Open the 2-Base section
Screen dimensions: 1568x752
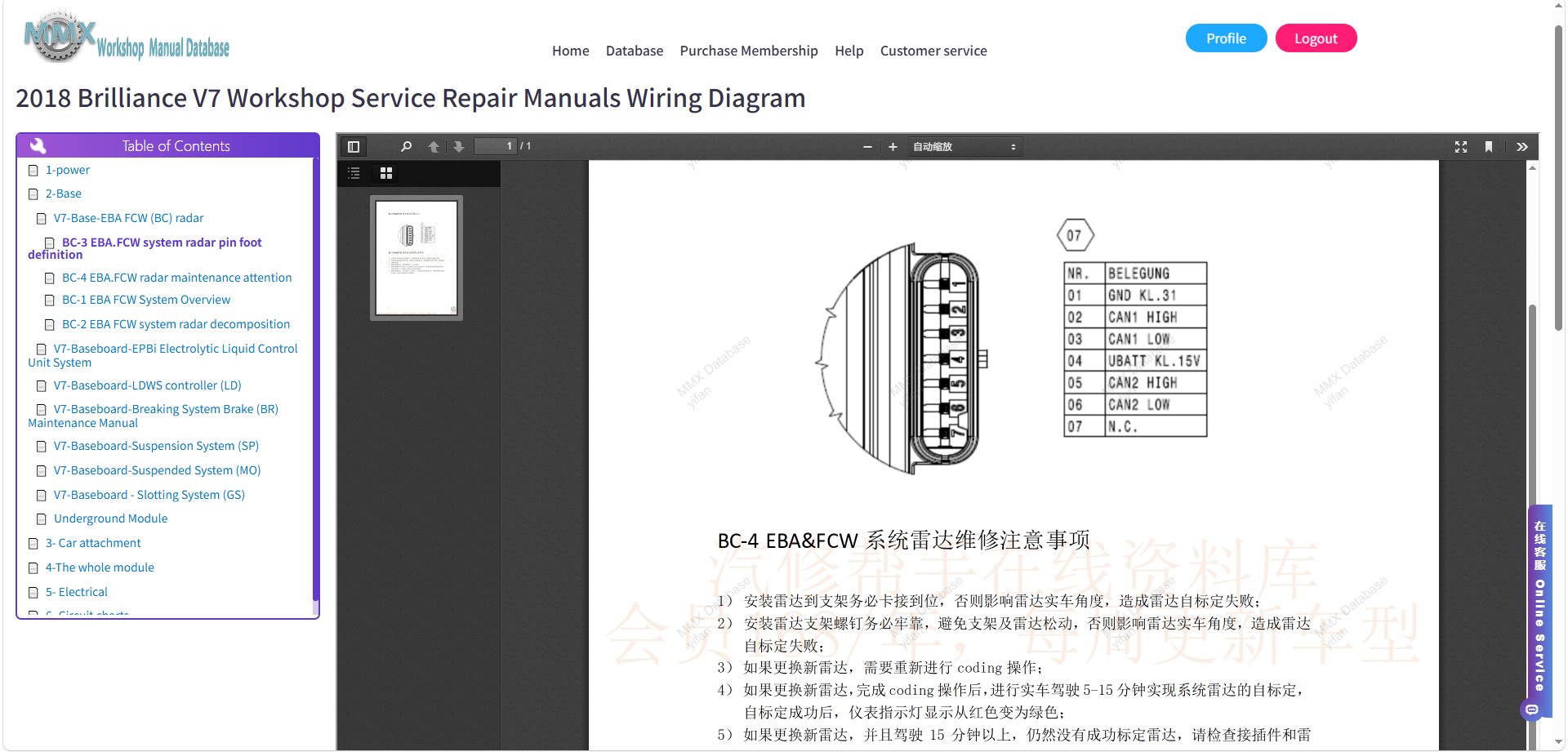point(64,194)
